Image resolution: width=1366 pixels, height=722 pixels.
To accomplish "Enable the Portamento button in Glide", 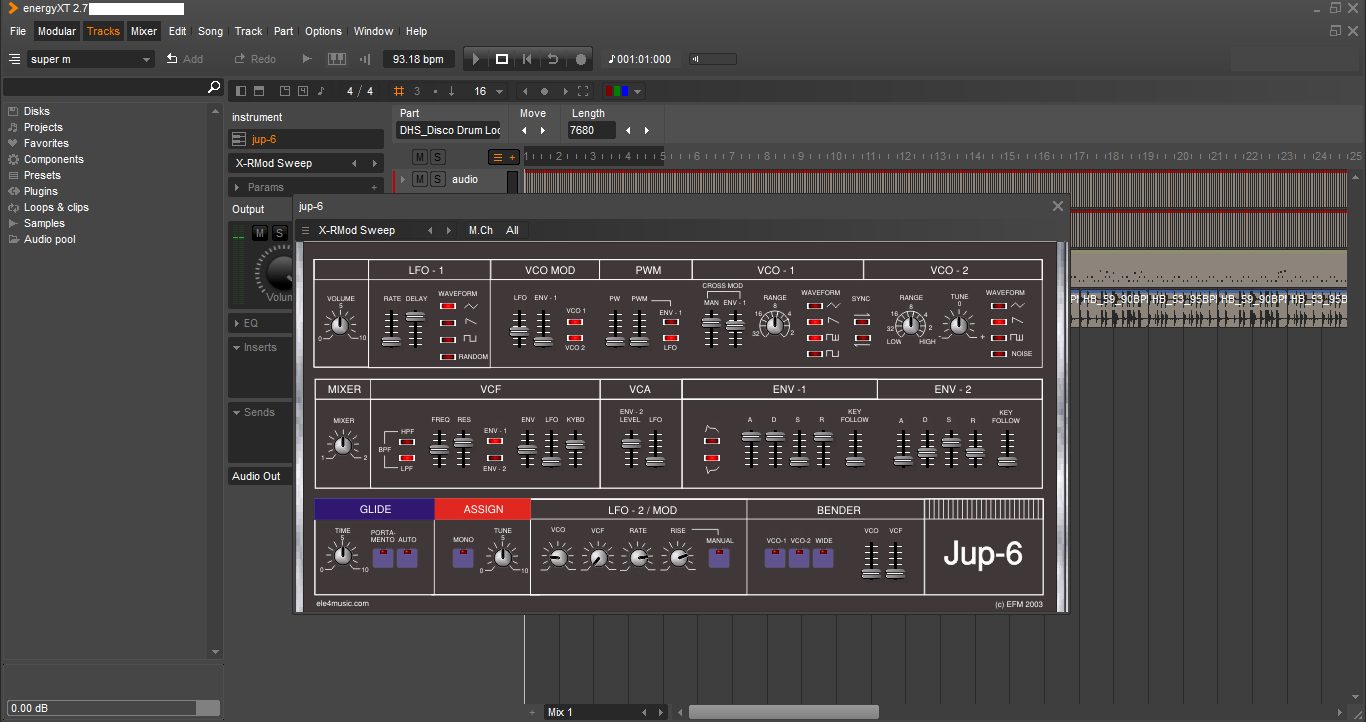I will 383,559.
